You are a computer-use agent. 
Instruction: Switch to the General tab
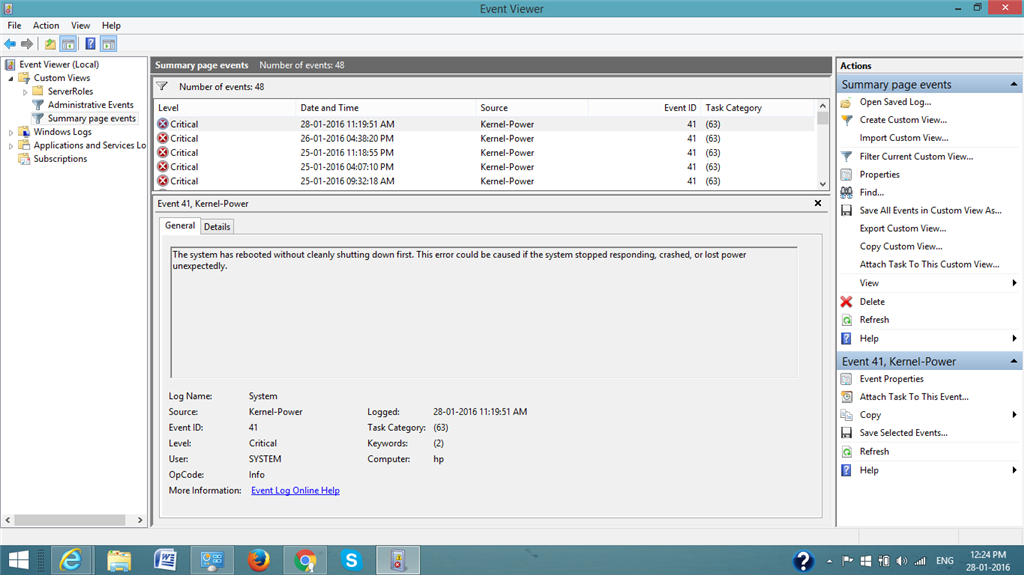180,225
